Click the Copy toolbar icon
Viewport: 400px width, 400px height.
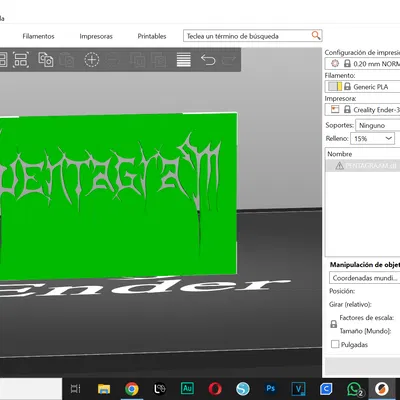click(x=46, y=60)
